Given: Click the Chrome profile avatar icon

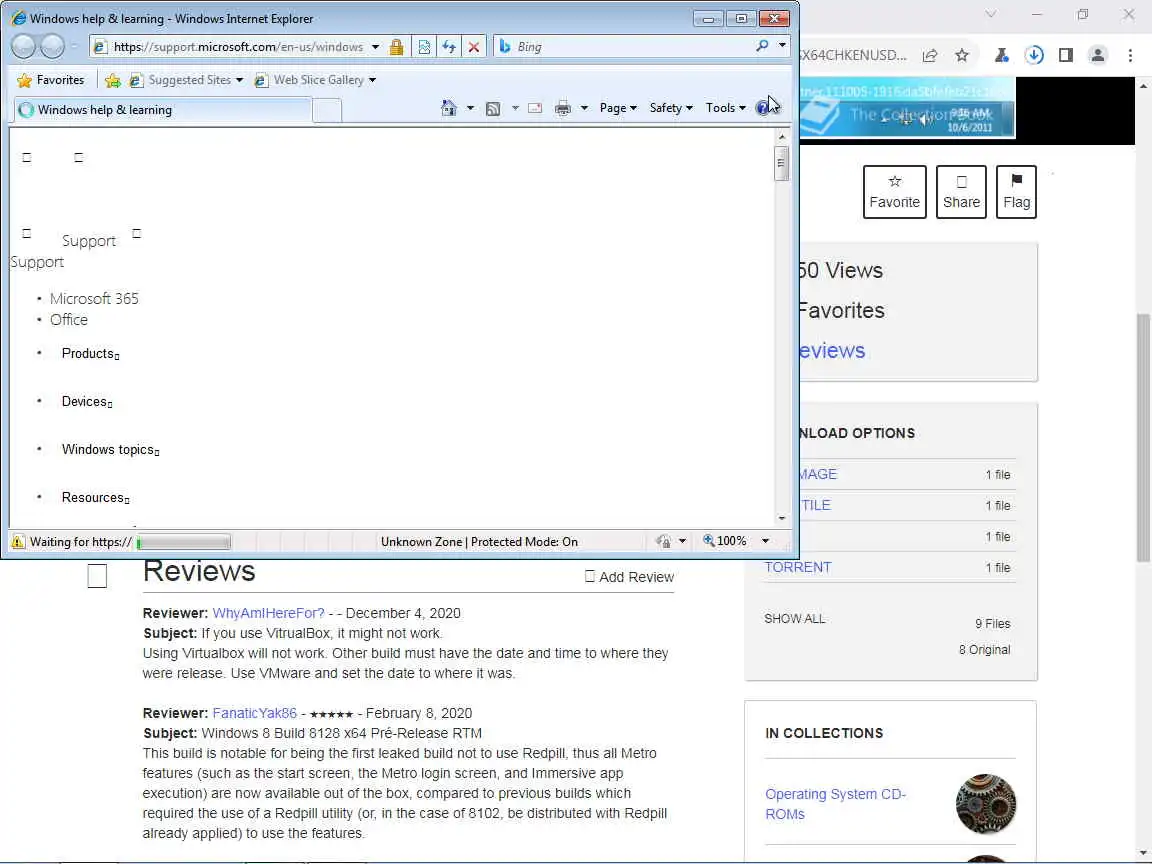Looking at the screenshot, I should (1098, 55).
